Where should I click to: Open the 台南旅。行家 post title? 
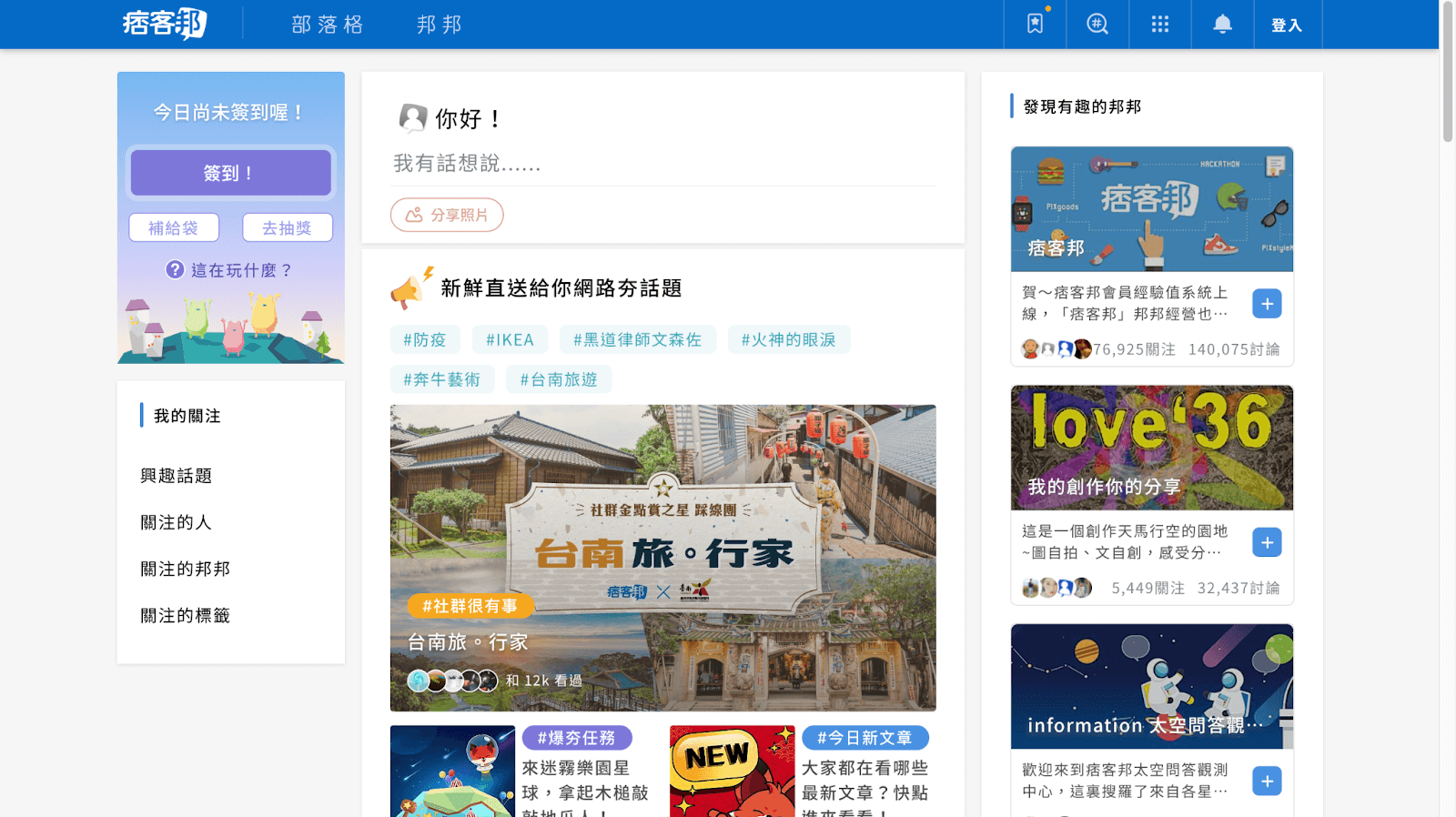pyautogui.click(x=468, y=642)
